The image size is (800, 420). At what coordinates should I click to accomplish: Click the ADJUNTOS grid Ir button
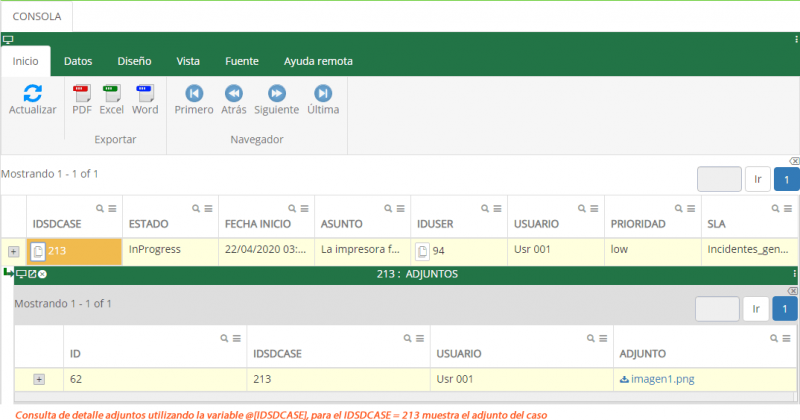point(756,309)
